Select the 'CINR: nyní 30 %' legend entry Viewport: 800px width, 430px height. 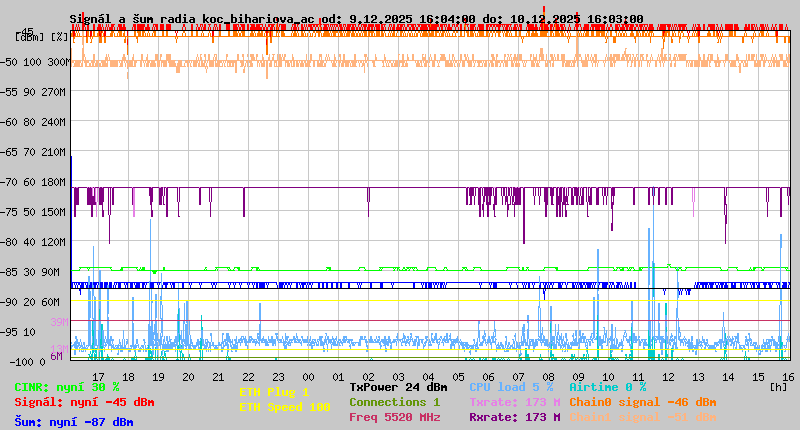(x=67, y=387)
